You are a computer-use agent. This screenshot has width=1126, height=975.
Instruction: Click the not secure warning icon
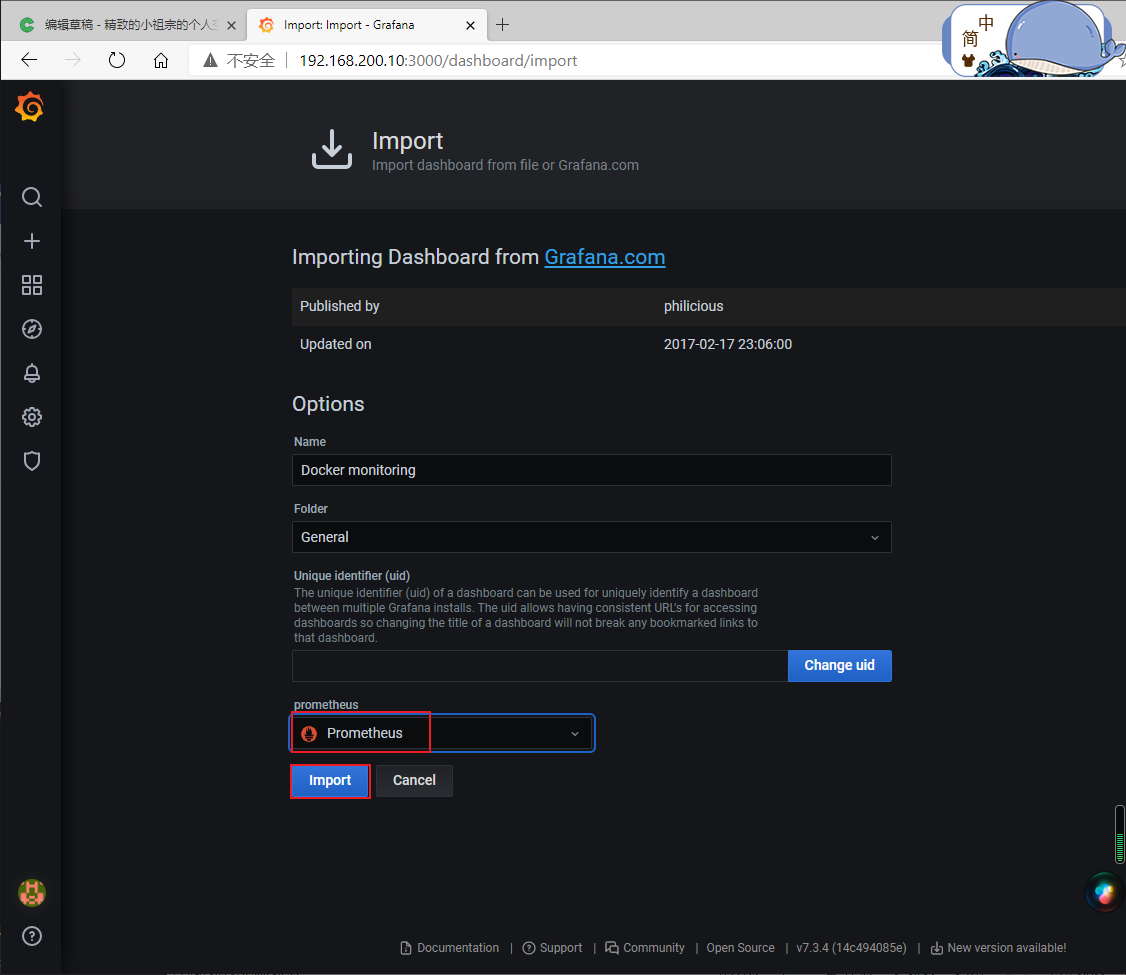210,60
